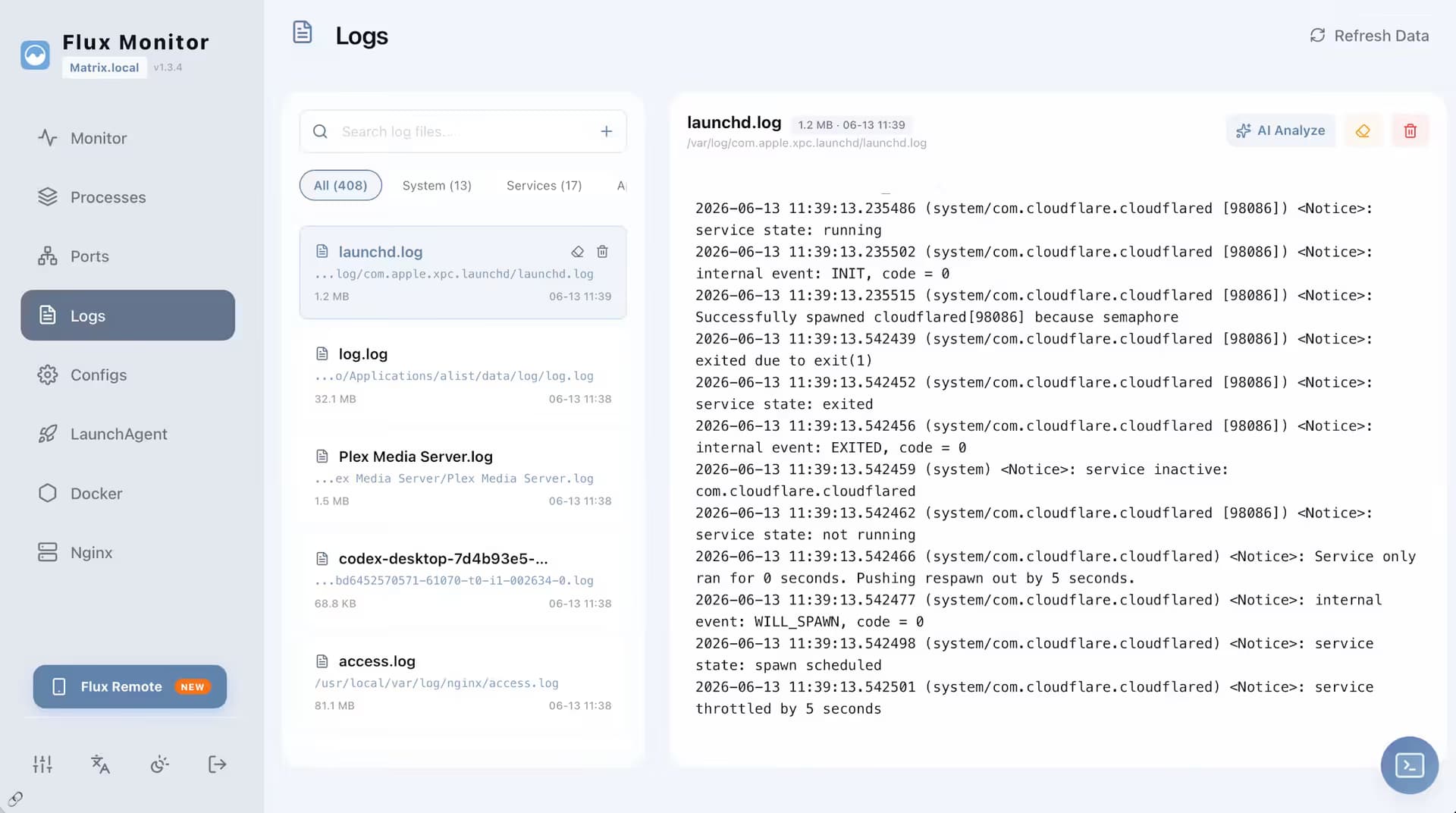The width and height of the screenshot is (1456, 813).
Task: Switch to the Services (17) tab
Action: click(544, 185)
